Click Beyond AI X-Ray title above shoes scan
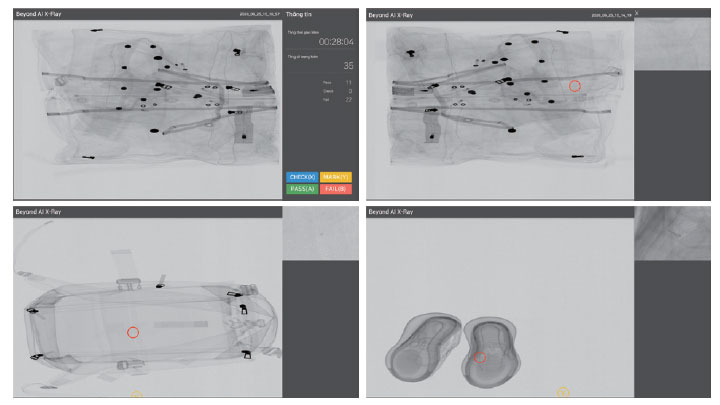The height and width of the screenshot is (405, 720). pos(395,212)
